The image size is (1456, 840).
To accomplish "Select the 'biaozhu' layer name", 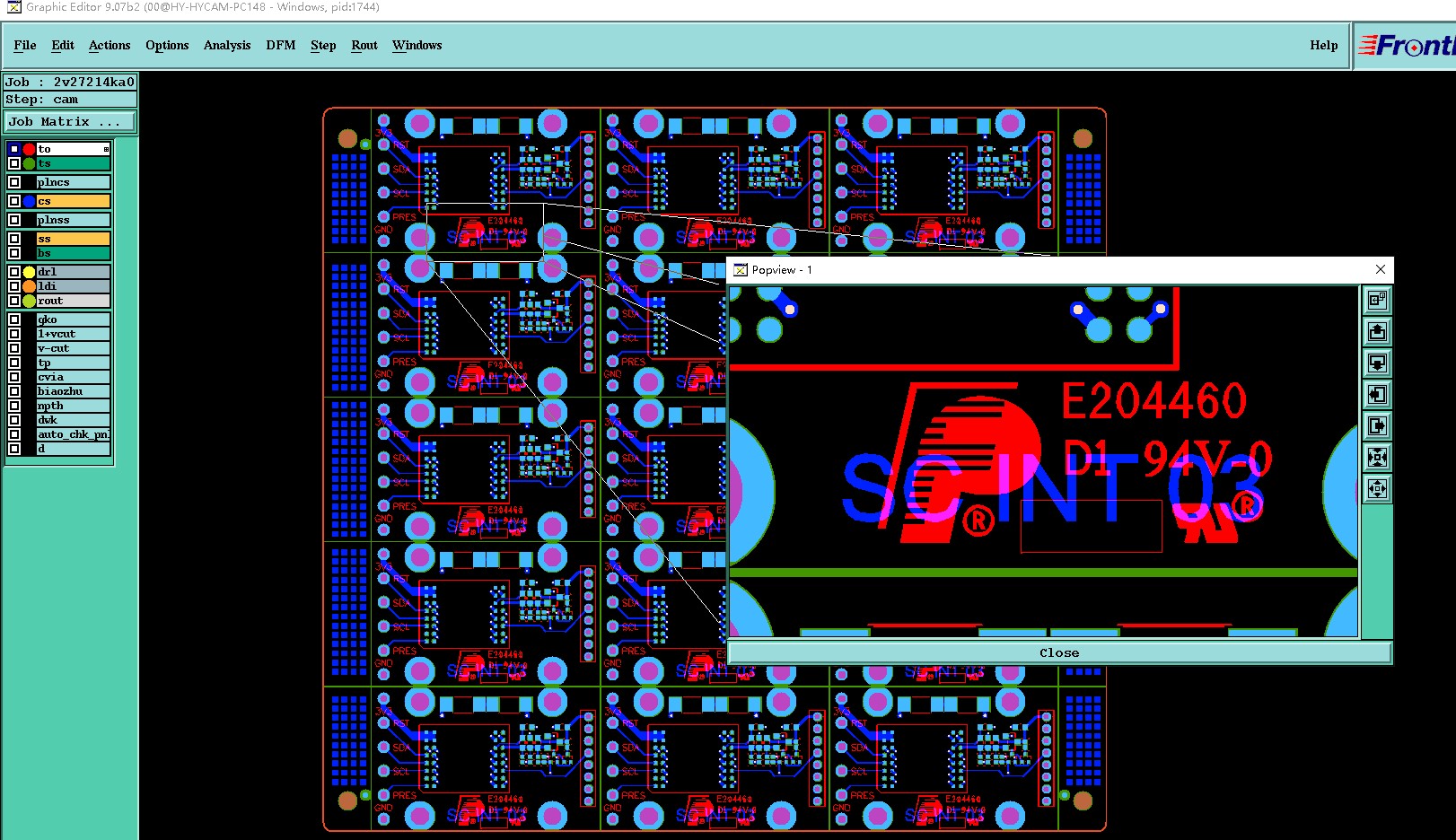I will pos(73,391).
